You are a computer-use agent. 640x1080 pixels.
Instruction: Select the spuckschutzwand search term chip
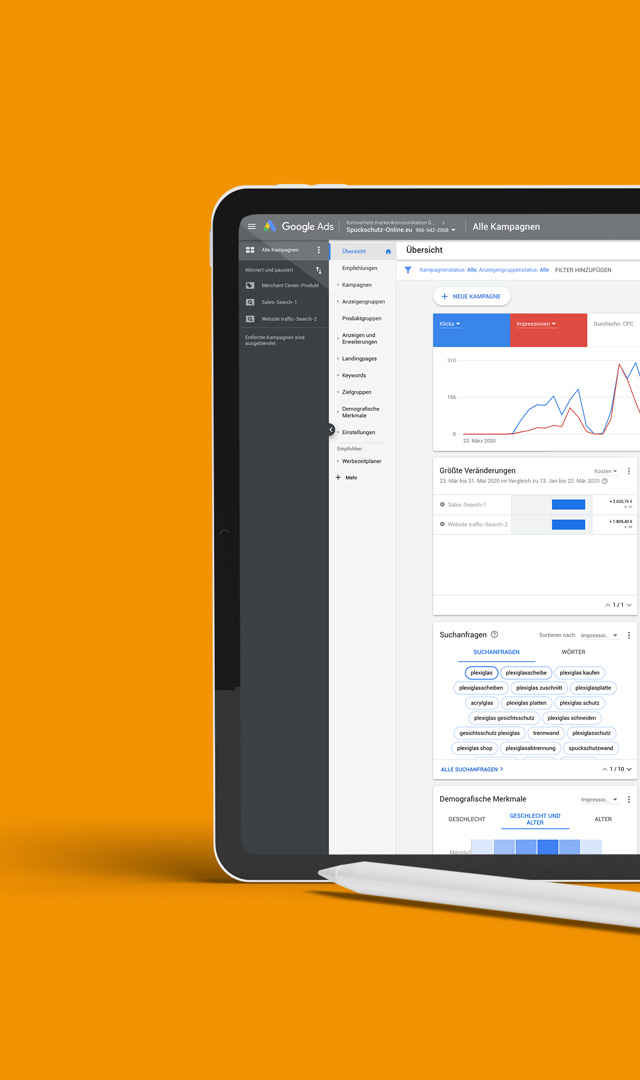(590, 749)
